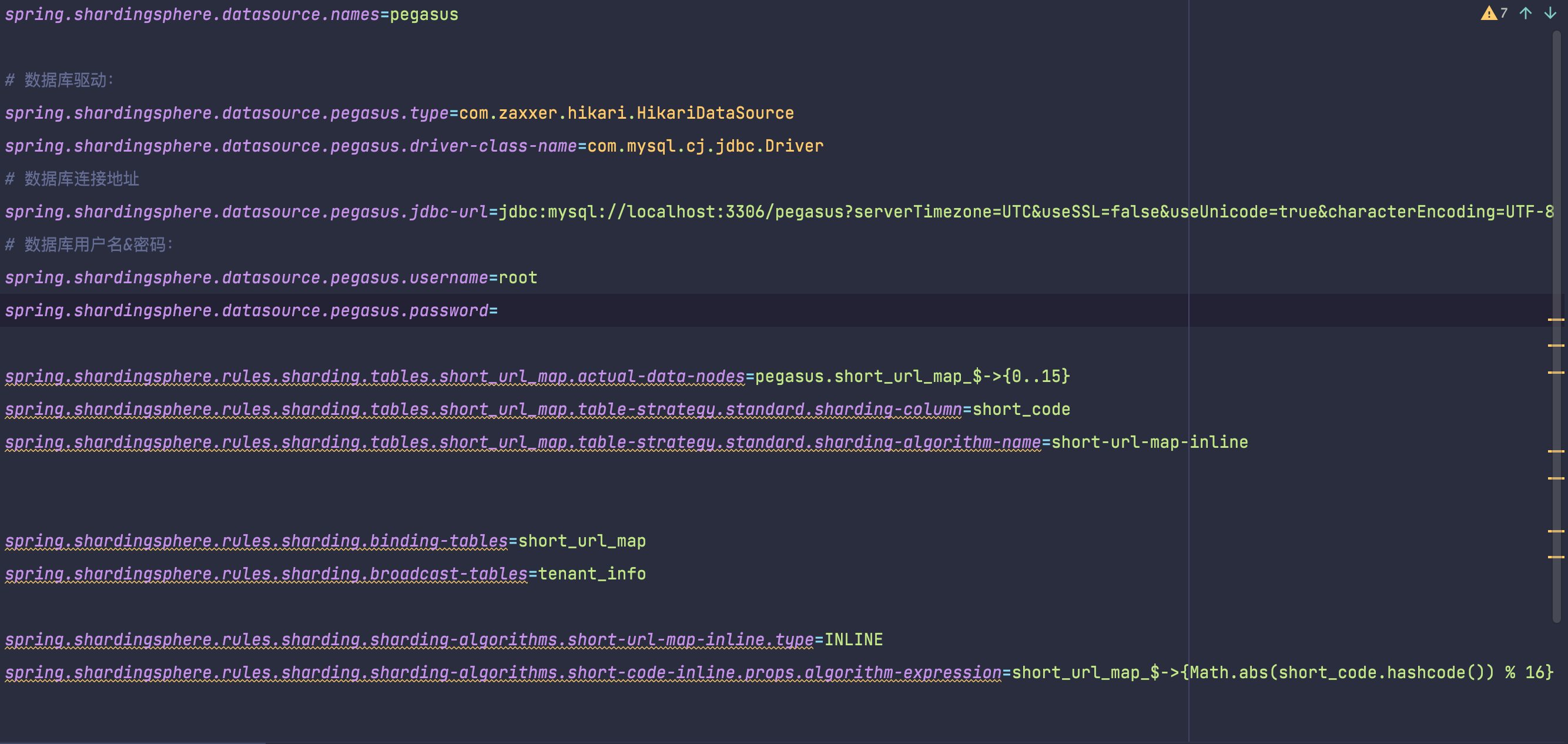This screenshot has height=744, width=1568.
Task: Click the com.mysql.cj.jdbc.Driver value
Action: (705, 146)
